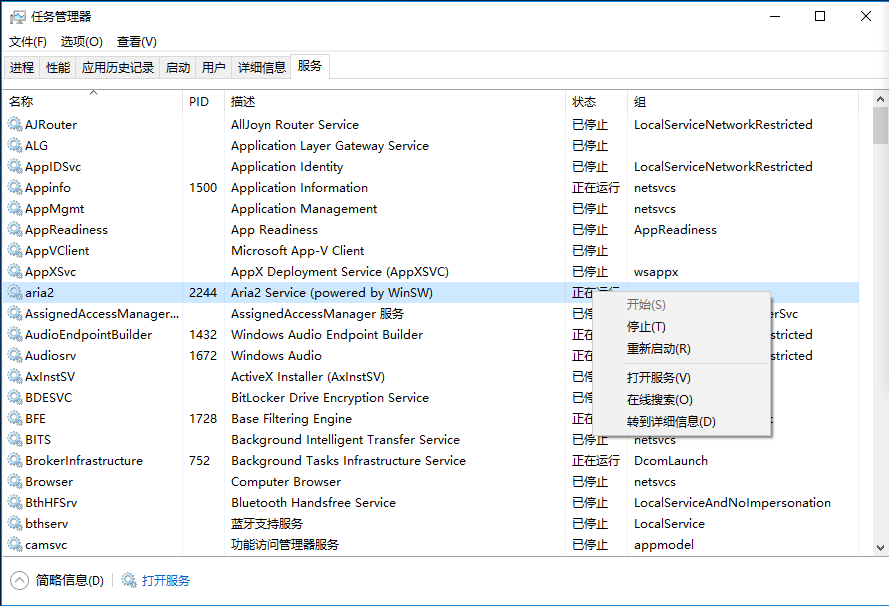The image size is (889, 606).
Task: Click the service icon next to camsvc
Action: click(x=15, y=545)
